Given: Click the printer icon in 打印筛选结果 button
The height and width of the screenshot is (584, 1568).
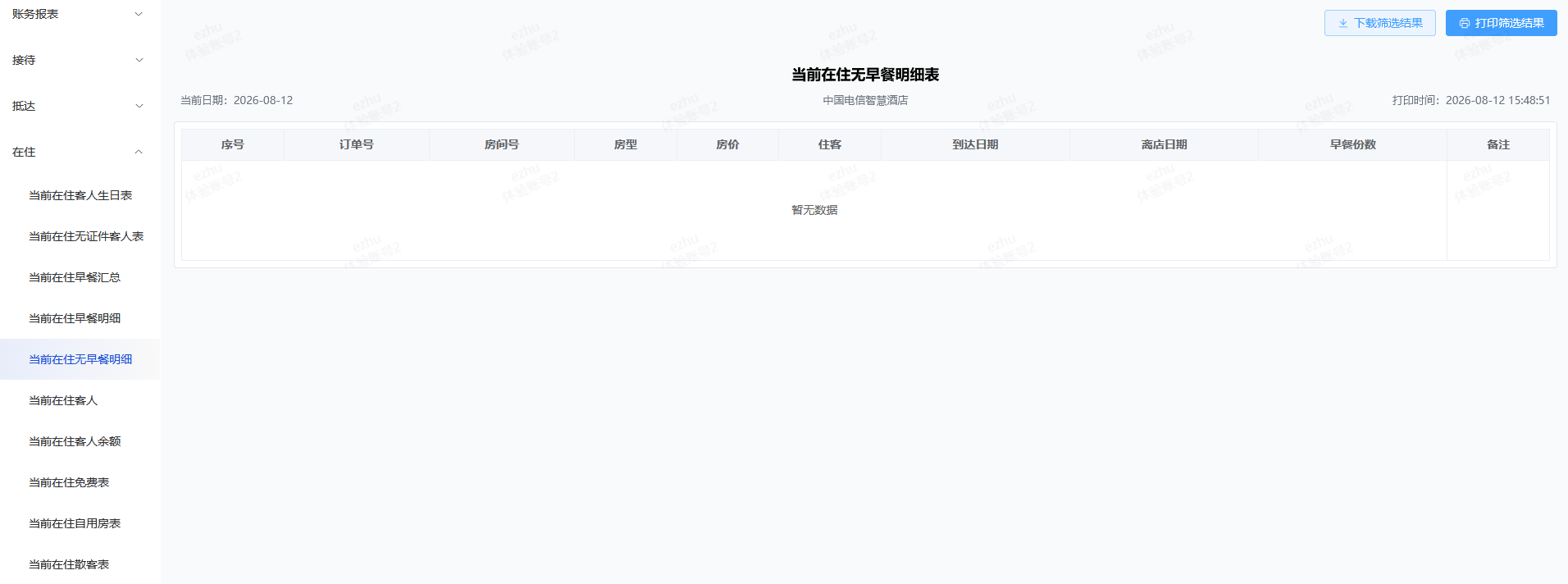Looking at the screenshot, I should point(1465,23).
